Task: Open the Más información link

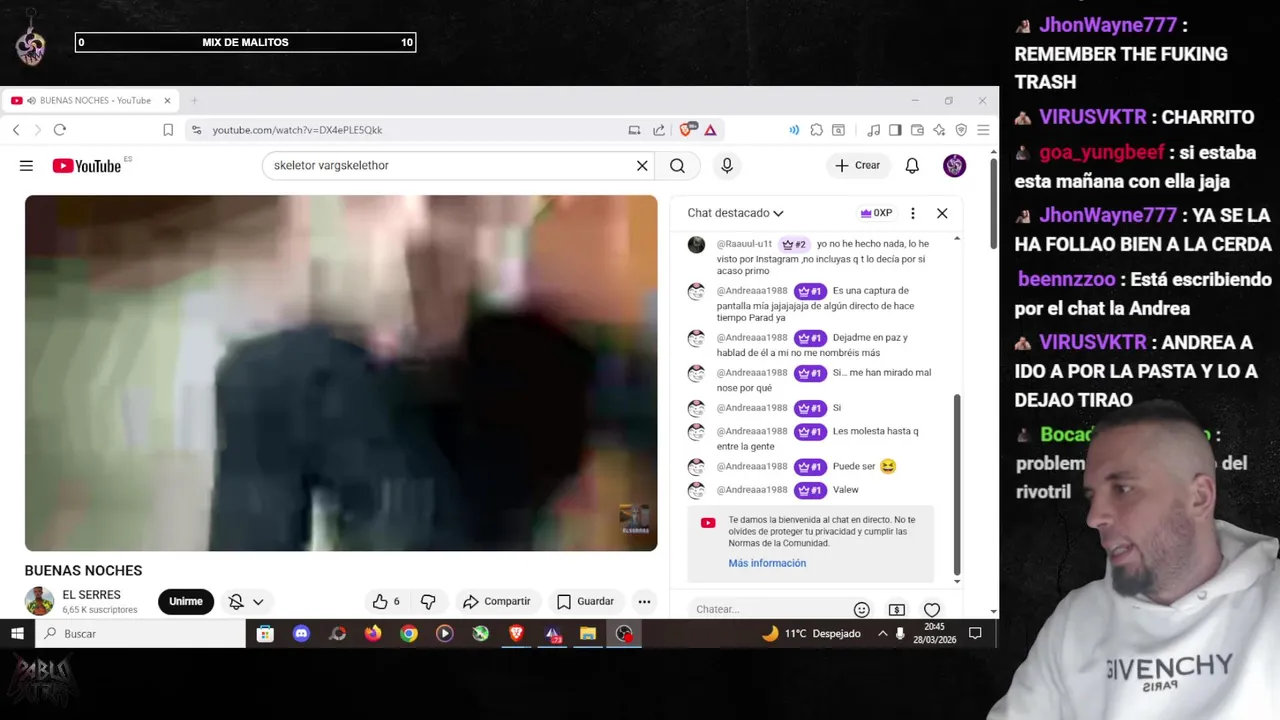Action: coord(767,563)
